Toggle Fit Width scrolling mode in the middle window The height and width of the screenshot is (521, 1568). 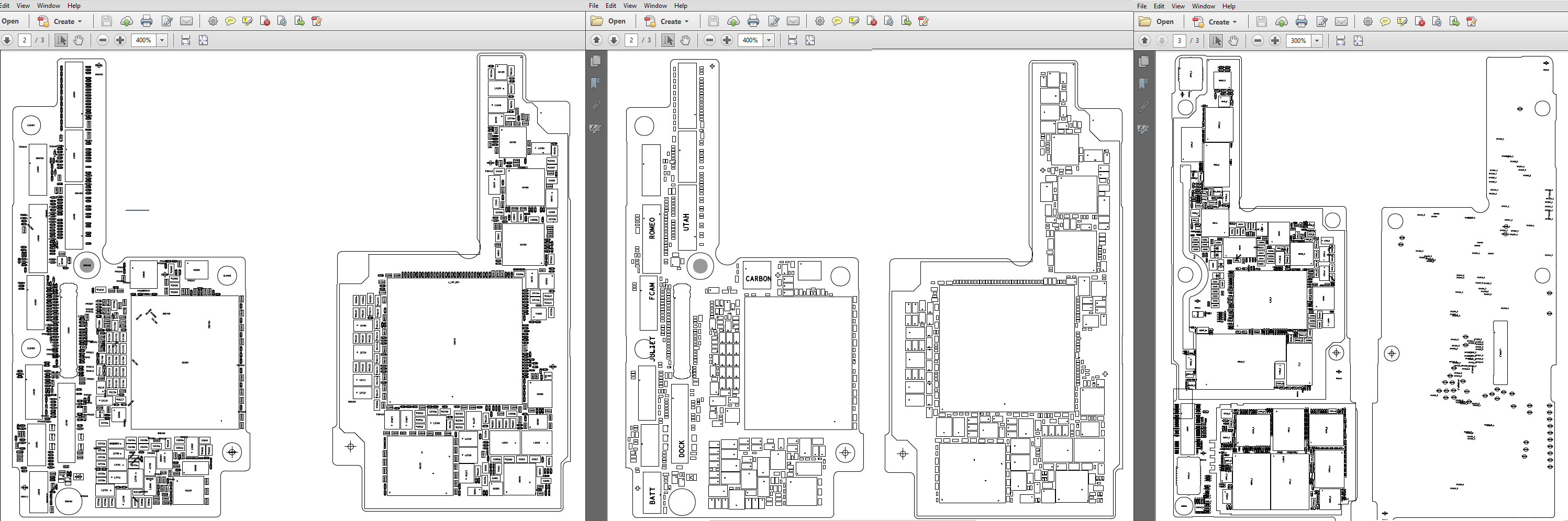pyautogui.click(x=793, y=40)
